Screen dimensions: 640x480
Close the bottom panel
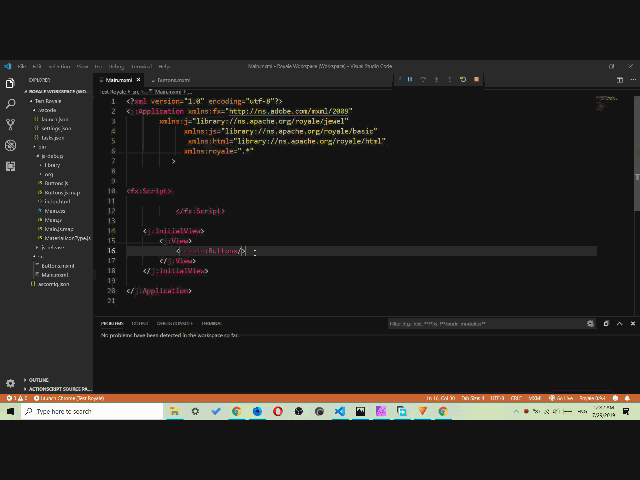click(633, 323)
